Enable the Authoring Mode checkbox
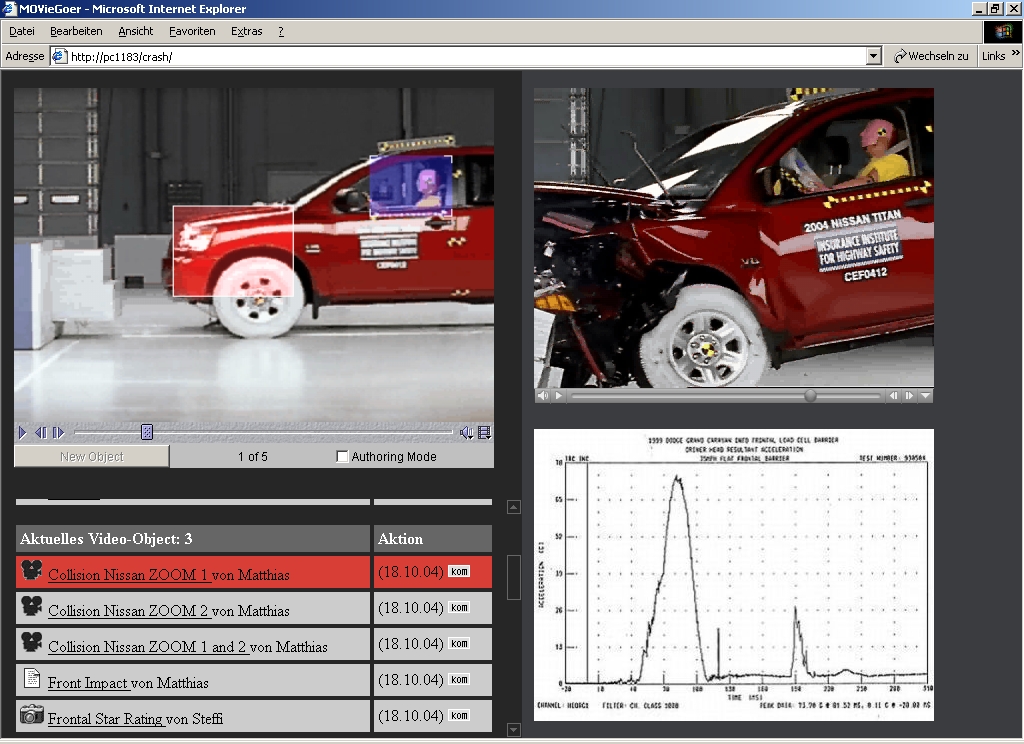 pyautogui.click(x=343, y=457)
